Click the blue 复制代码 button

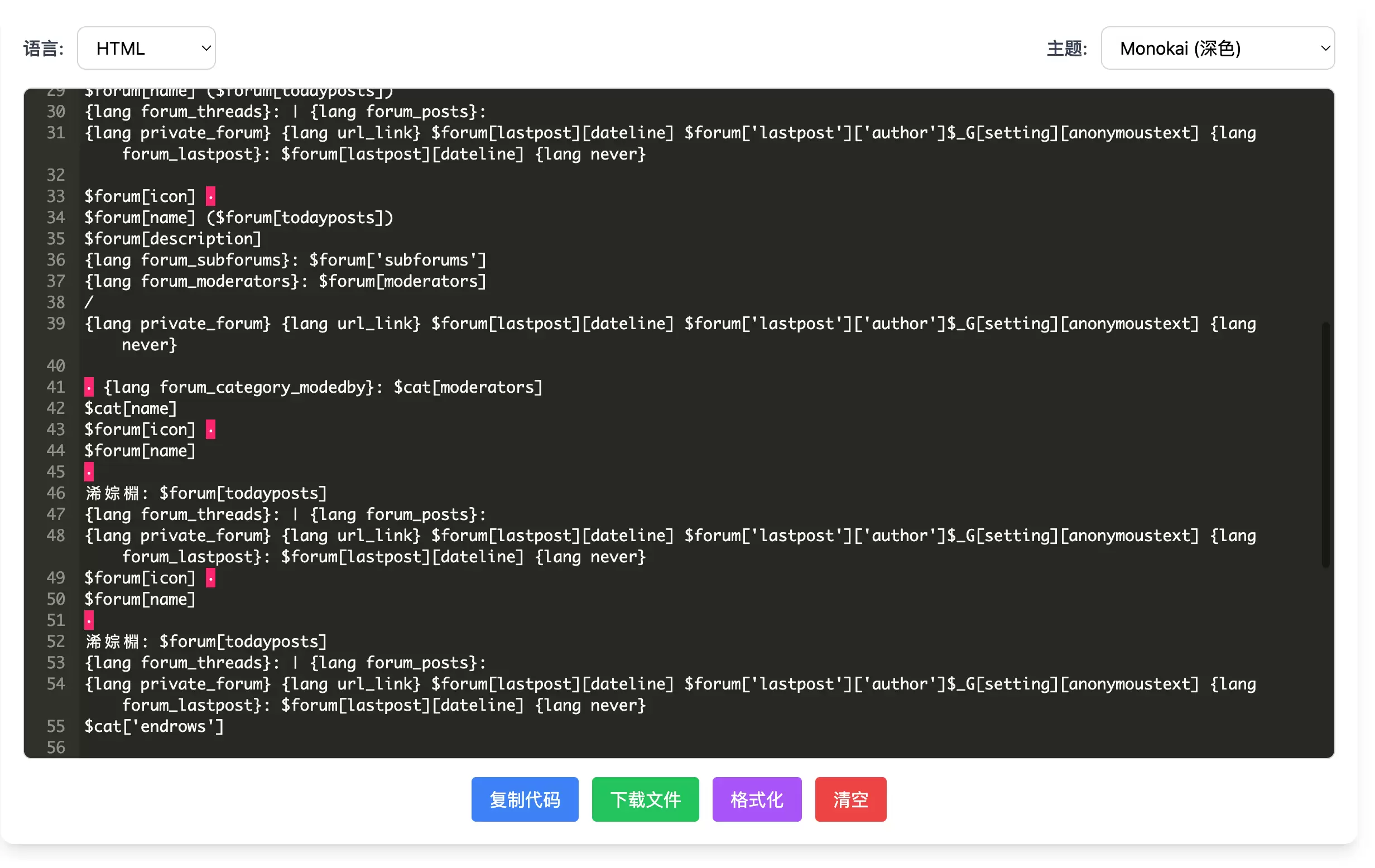[x=524, y=799]
